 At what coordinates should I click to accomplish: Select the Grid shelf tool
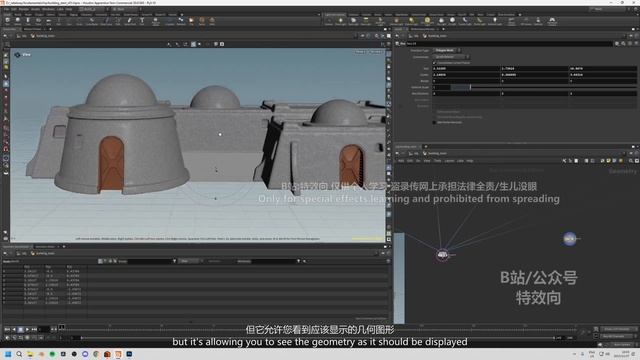pos(48,21)
